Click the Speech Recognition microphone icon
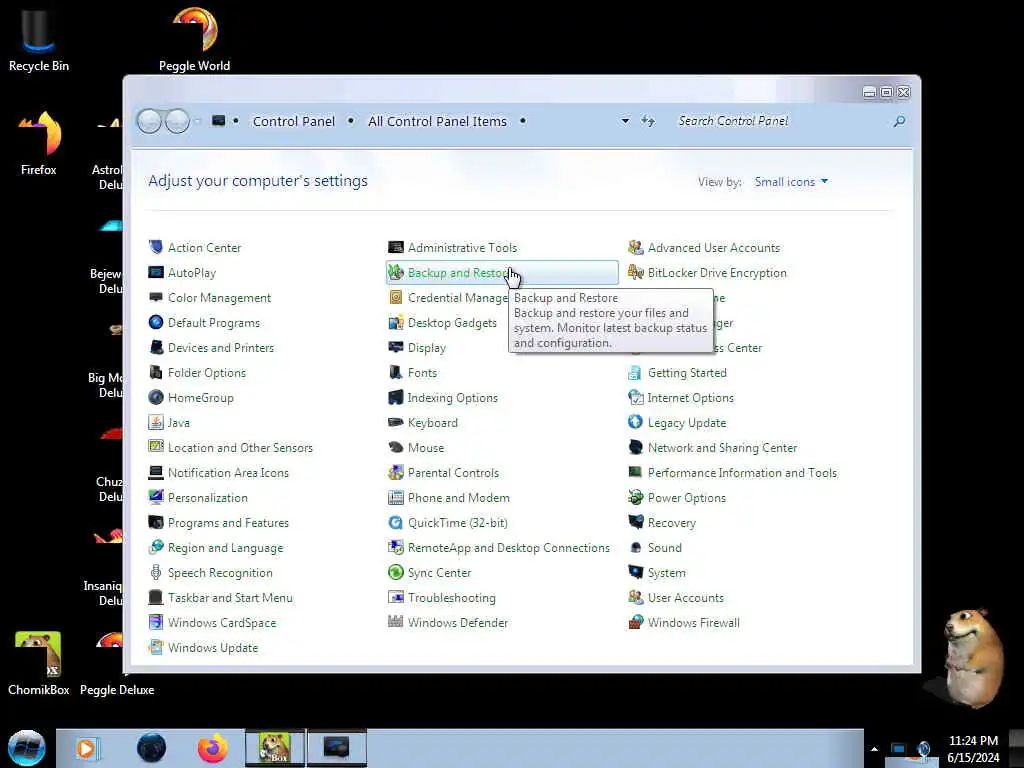This screenshot has width=1024, height=768. tap(155, 572)
